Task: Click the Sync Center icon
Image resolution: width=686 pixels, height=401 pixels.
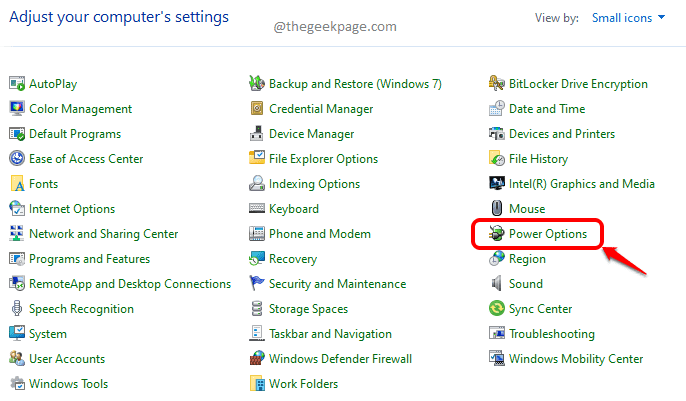Action: pyautogui.click(x=497, y=309)
